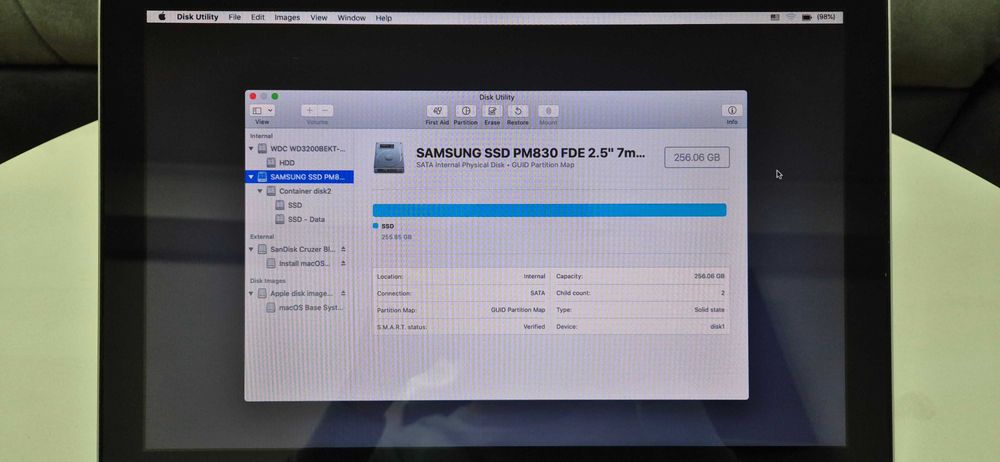
Task: Click the External section header in sidebar
Action: pos(261,237)
